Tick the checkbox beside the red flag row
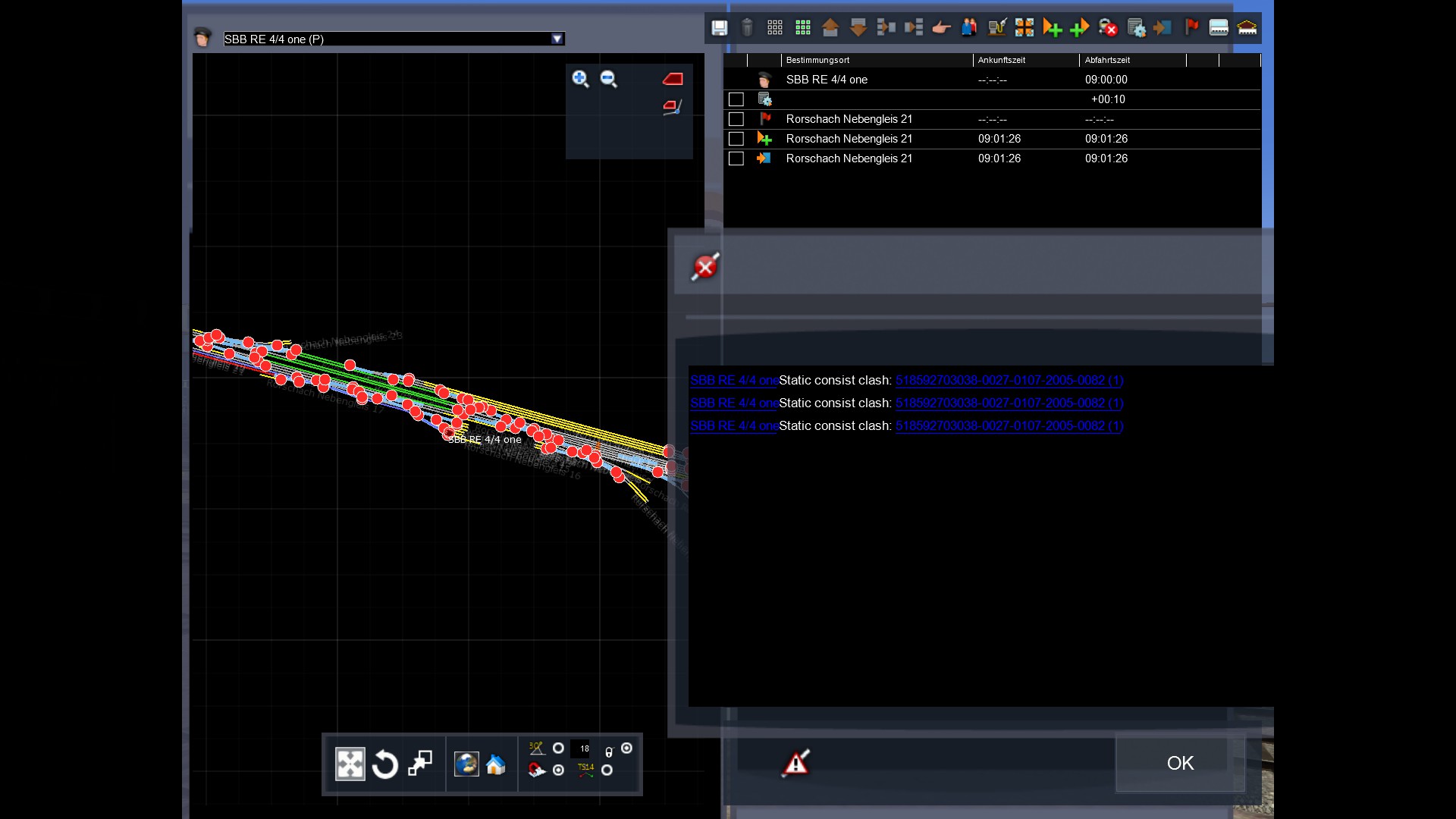Image resolution: width=1456 pixels, height=819 pixels. tap(736, 119)
